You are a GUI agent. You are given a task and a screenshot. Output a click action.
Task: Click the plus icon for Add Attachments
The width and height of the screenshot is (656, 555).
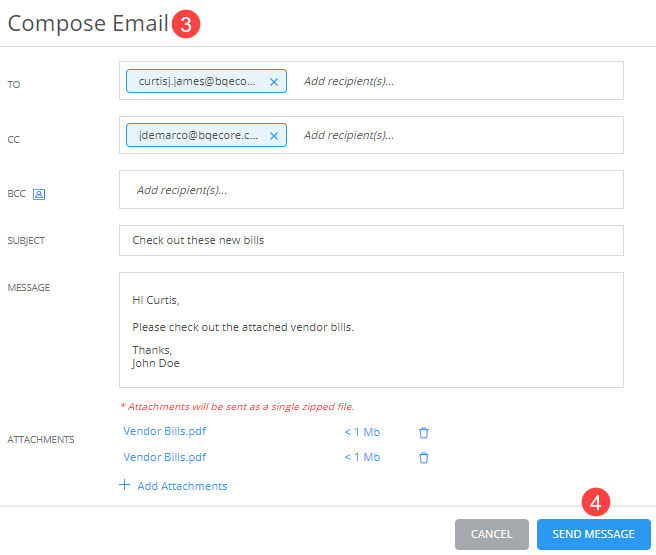tap(124, 485)
